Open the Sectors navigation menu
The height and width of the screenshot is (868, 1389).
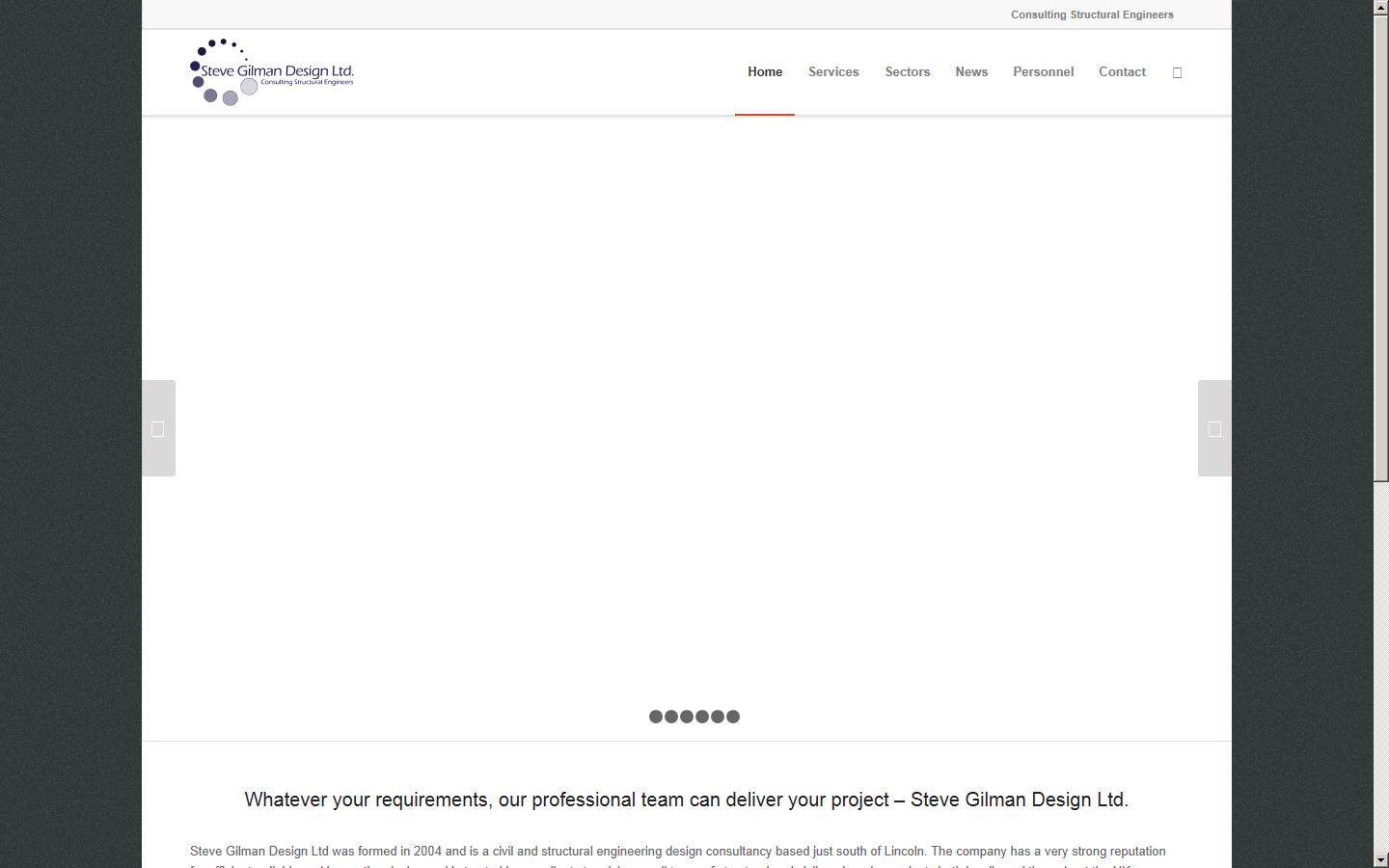[907, 71]
